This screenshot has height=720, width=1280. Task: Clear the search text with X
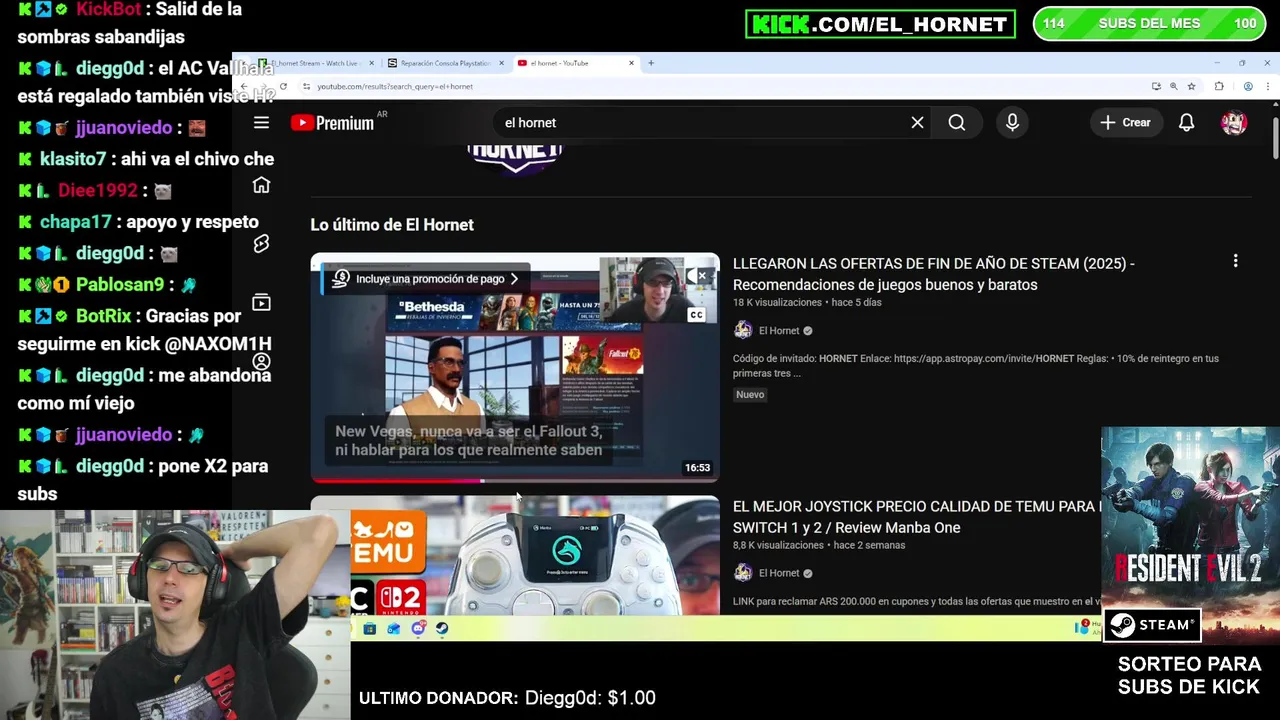tap(917, 123)
